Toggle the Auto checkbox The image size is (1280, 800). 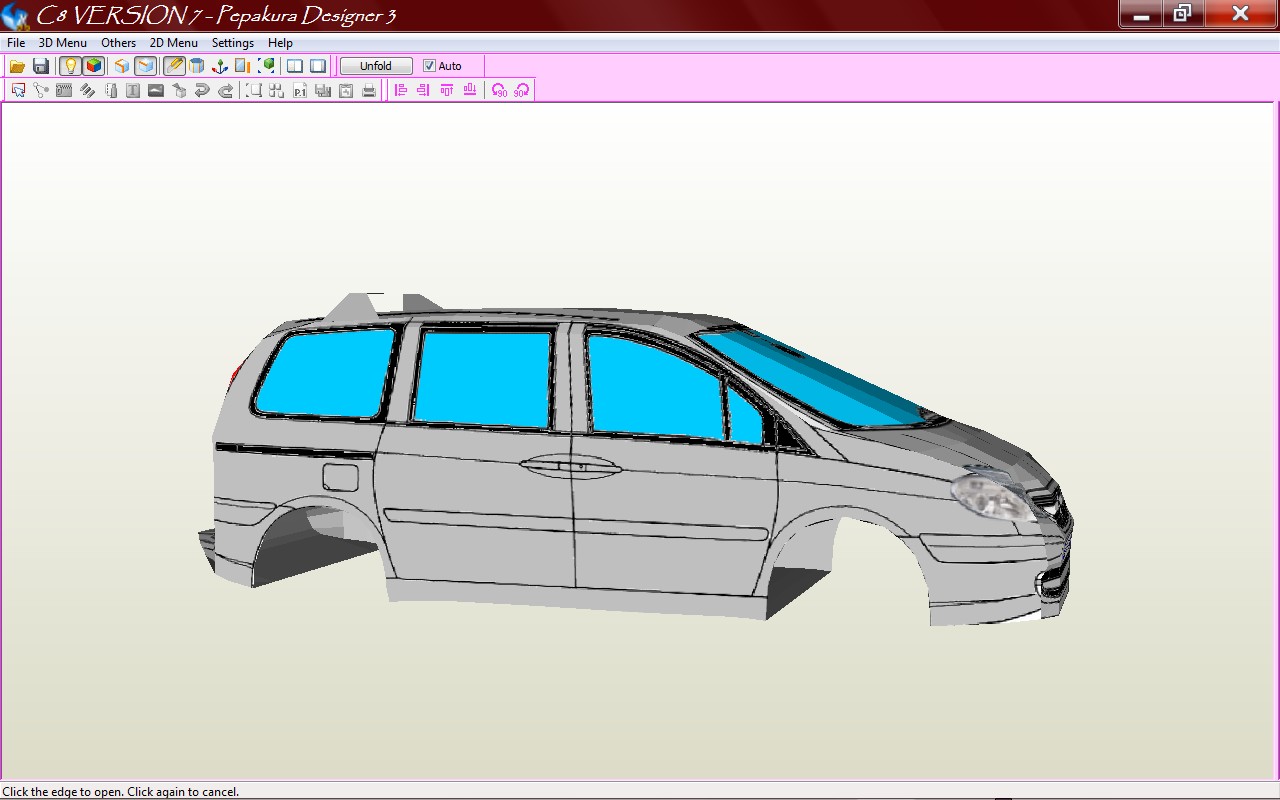430,66
